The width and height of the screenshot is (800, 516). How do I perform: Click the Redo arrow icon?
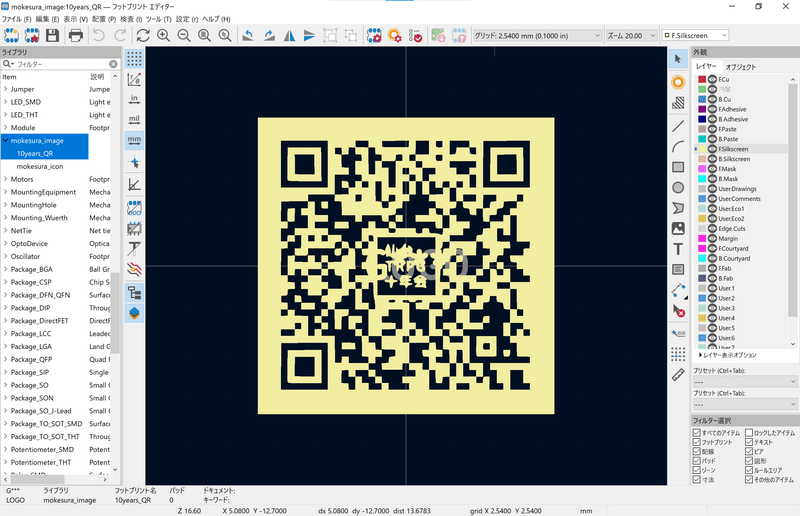pos(120,36)
